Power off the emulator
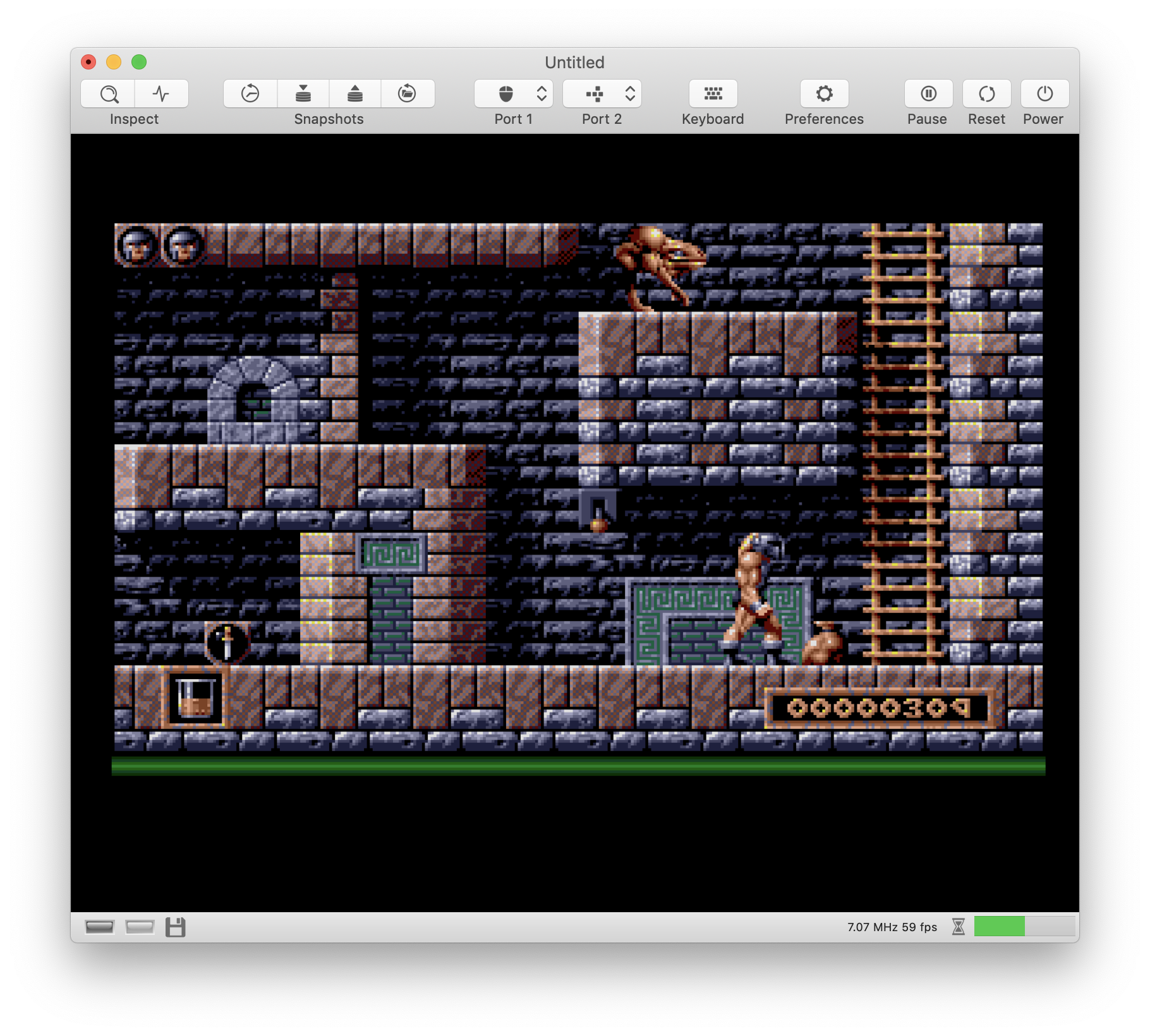The width and height of the screenshot is (1150, 1036). (1044, 93)
